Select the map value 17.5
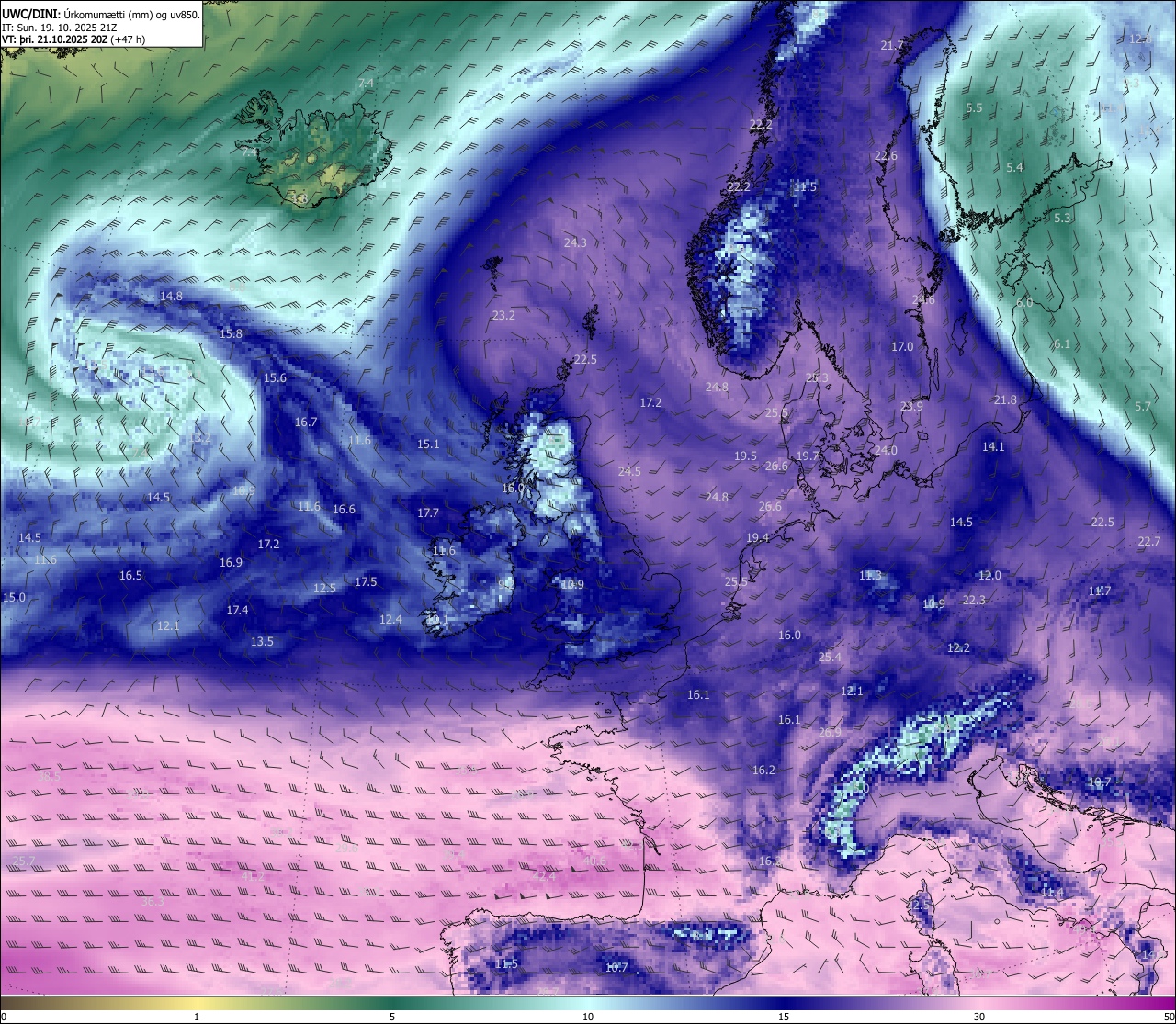 (x=366, y=582)
